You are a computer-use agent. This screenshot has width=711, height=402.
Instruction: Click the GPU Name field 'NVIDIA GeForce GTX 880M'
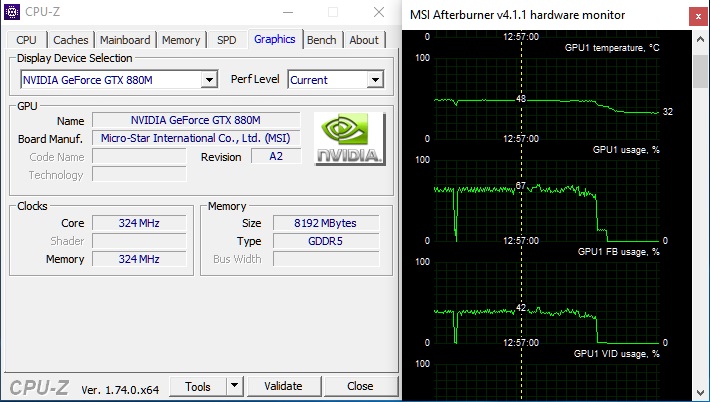(196, 120)
